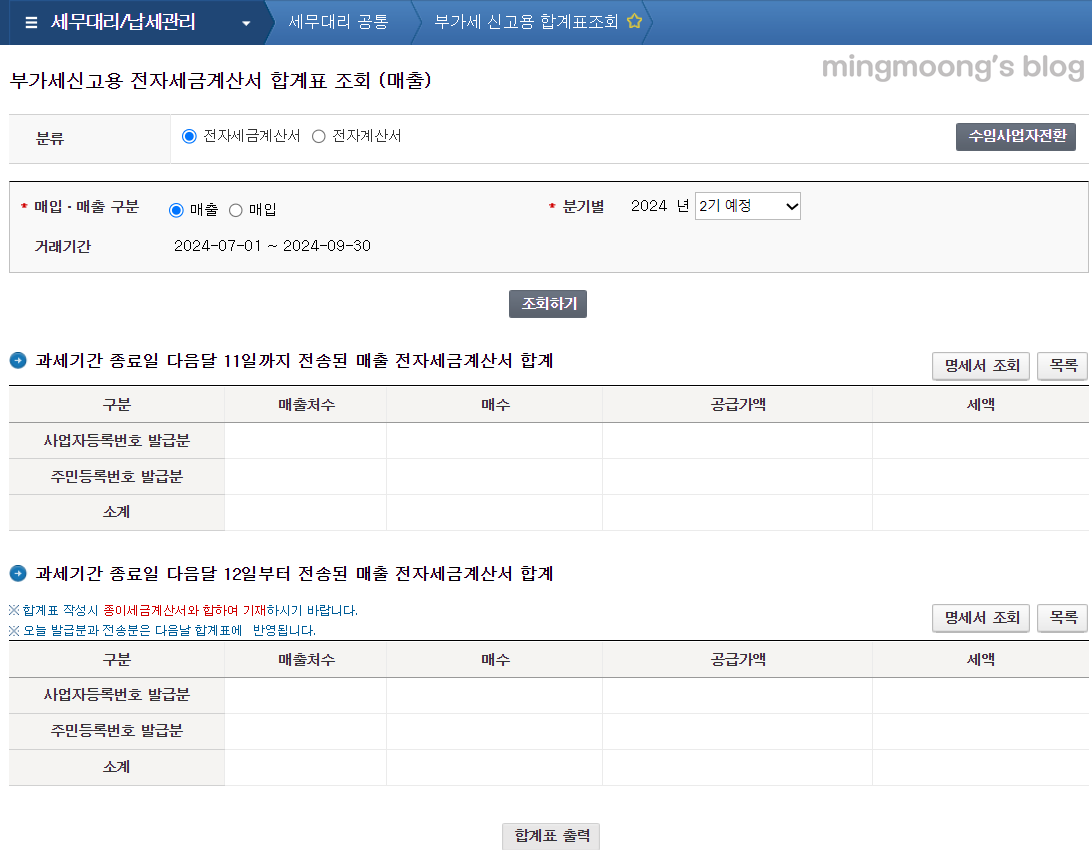Open the 분기별 quarter dropdown showing 2기 예정

(x=748, y=206)
